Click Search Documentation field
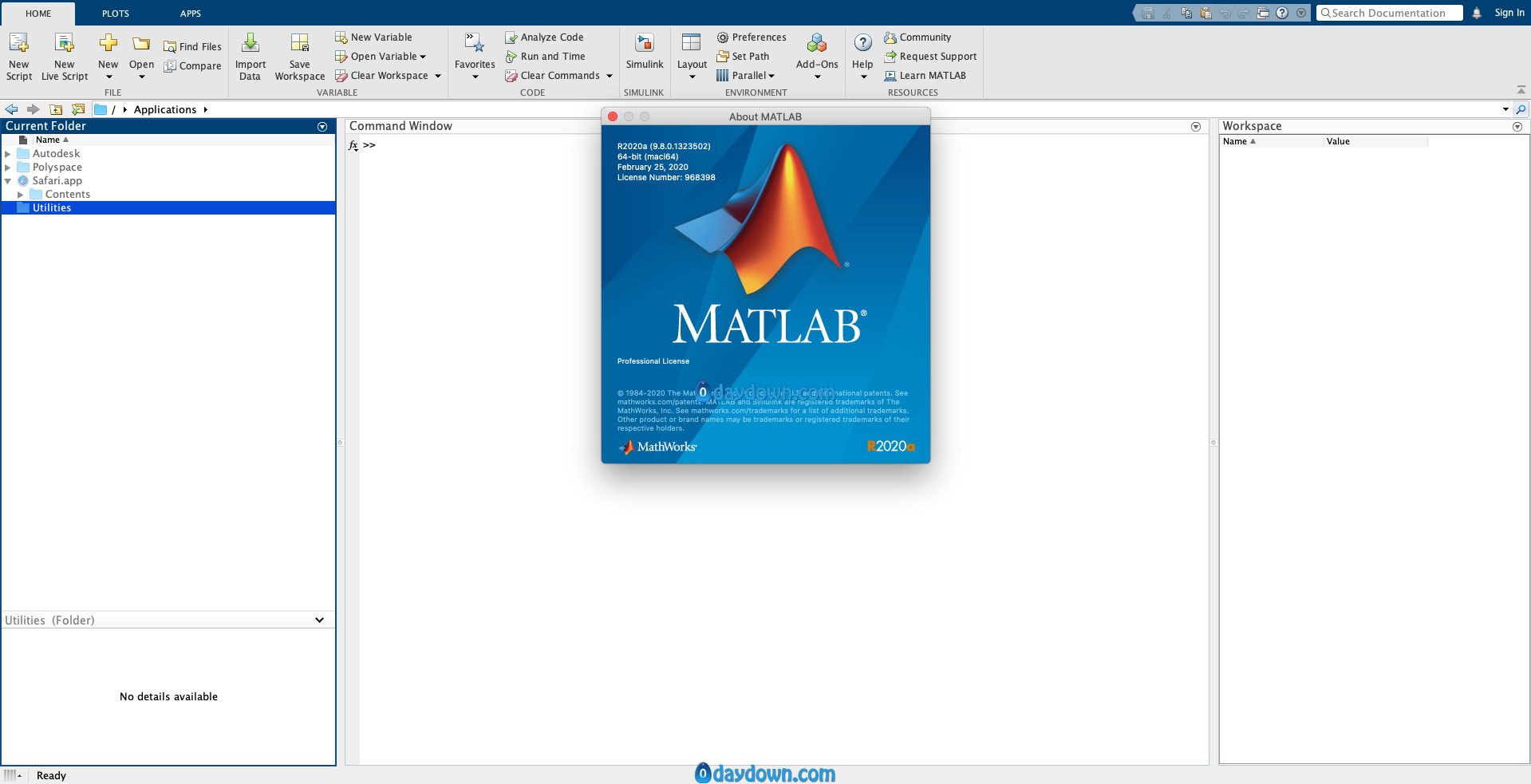Screen dimensions: 1531x784 [x=1389, y=13]
